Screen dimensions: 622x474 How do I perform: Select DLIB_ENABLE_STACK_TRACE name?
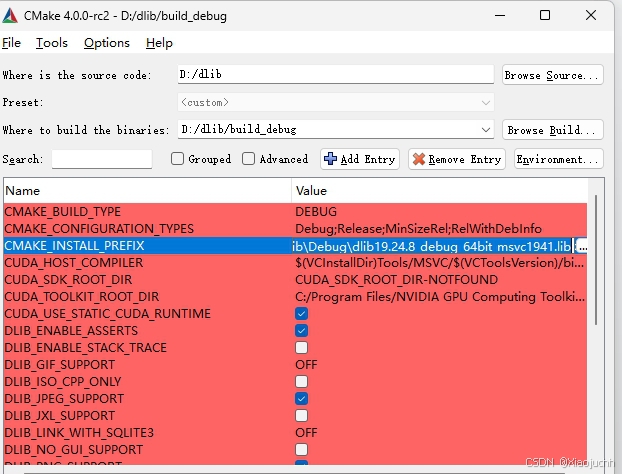pos(86,348)
